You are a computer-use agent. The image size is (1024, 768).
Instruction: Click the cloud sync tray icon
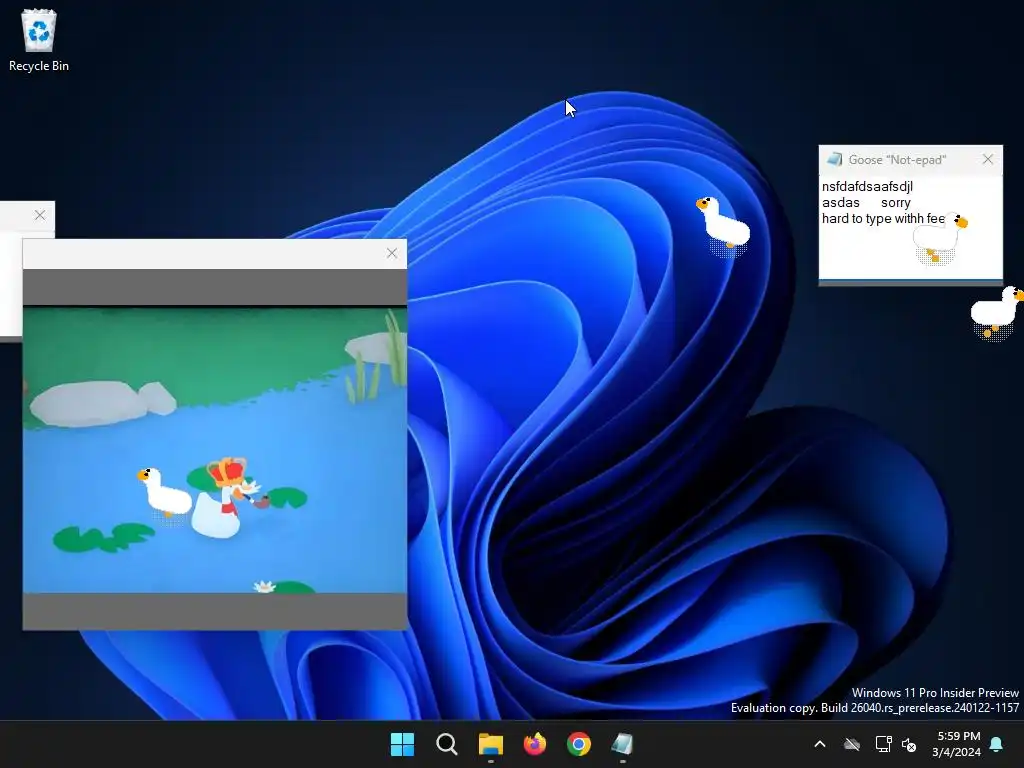tap(852, 744)
